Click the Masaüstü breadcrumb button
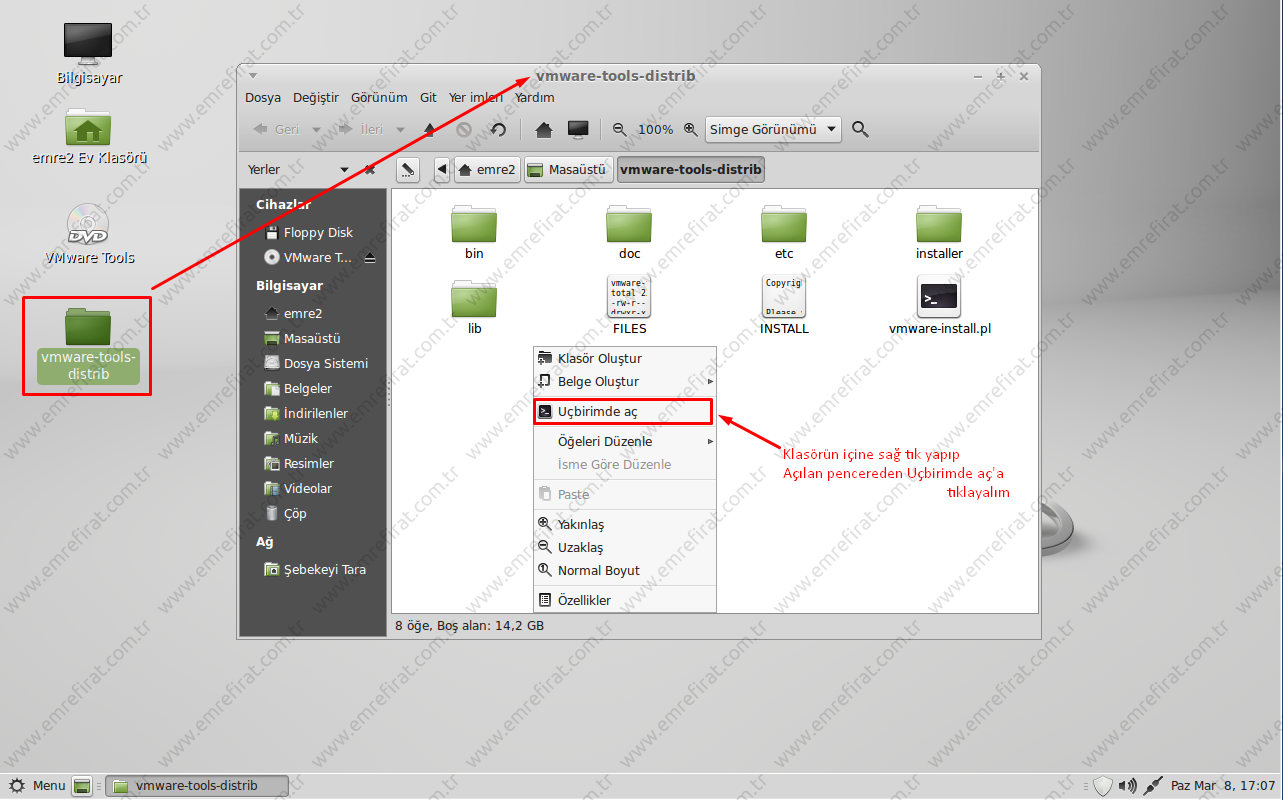Screen dimensions: 1283x800 (x=567, y=170)
